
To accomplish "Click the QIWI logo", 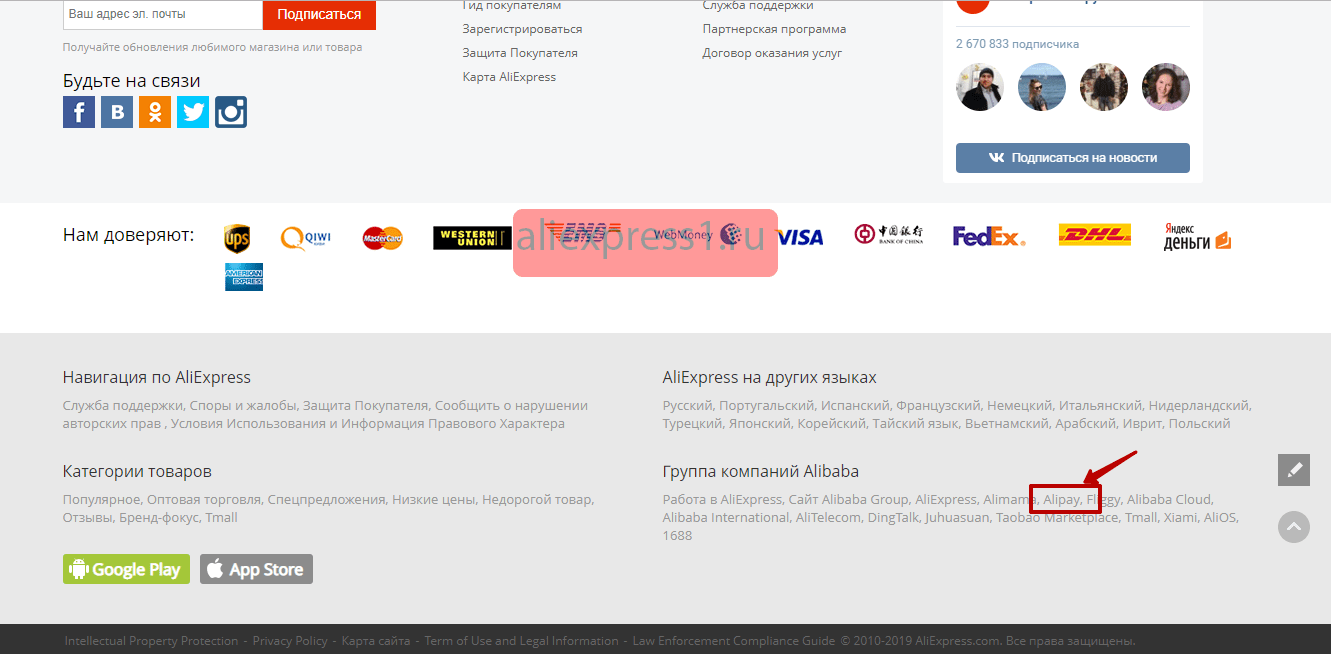I will [x=306, y=238].
